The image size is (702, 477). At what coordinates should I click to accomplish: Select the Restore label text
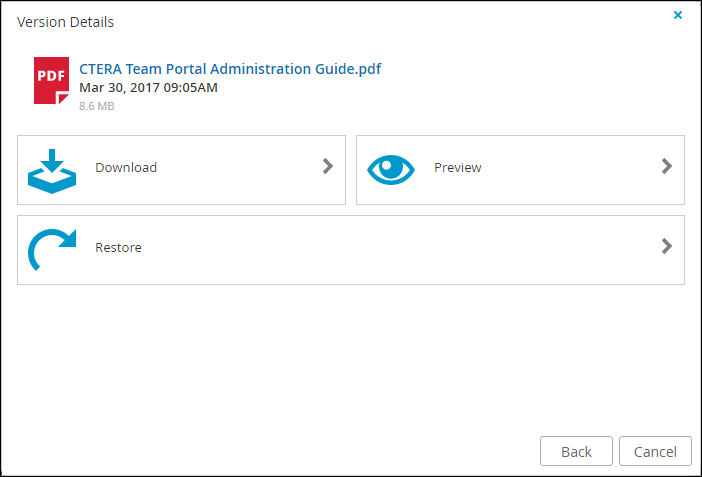click(118, 247)
